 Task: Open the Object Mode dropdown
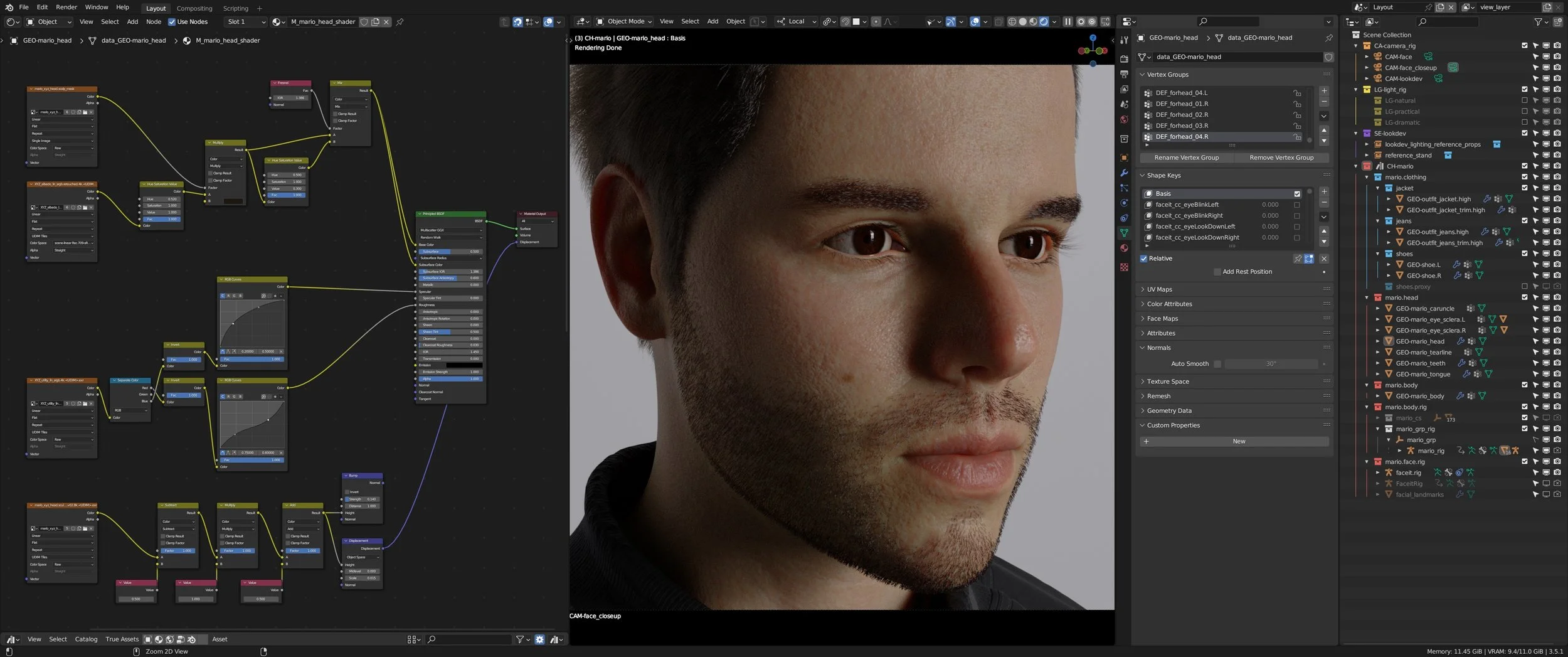point(623,21)
